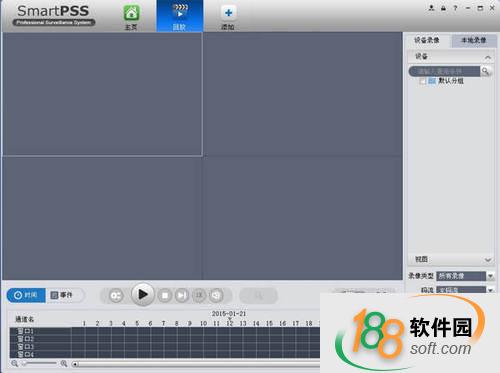Select the bottom-left video window

(x=102, y=218)
